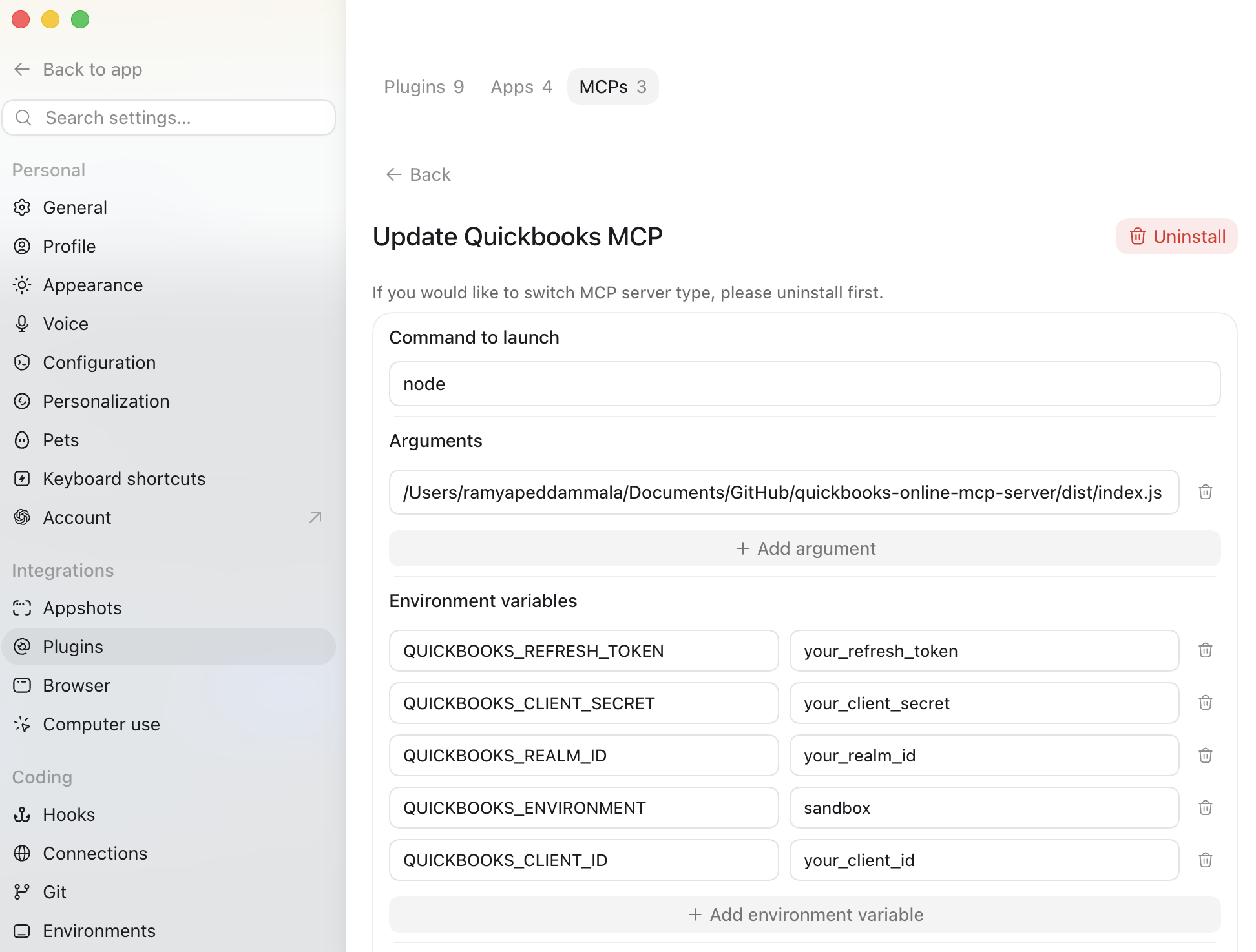Open the Browser icon in Integrations
The height and width of the screenshot is (952, 1256).
point(22,685)
